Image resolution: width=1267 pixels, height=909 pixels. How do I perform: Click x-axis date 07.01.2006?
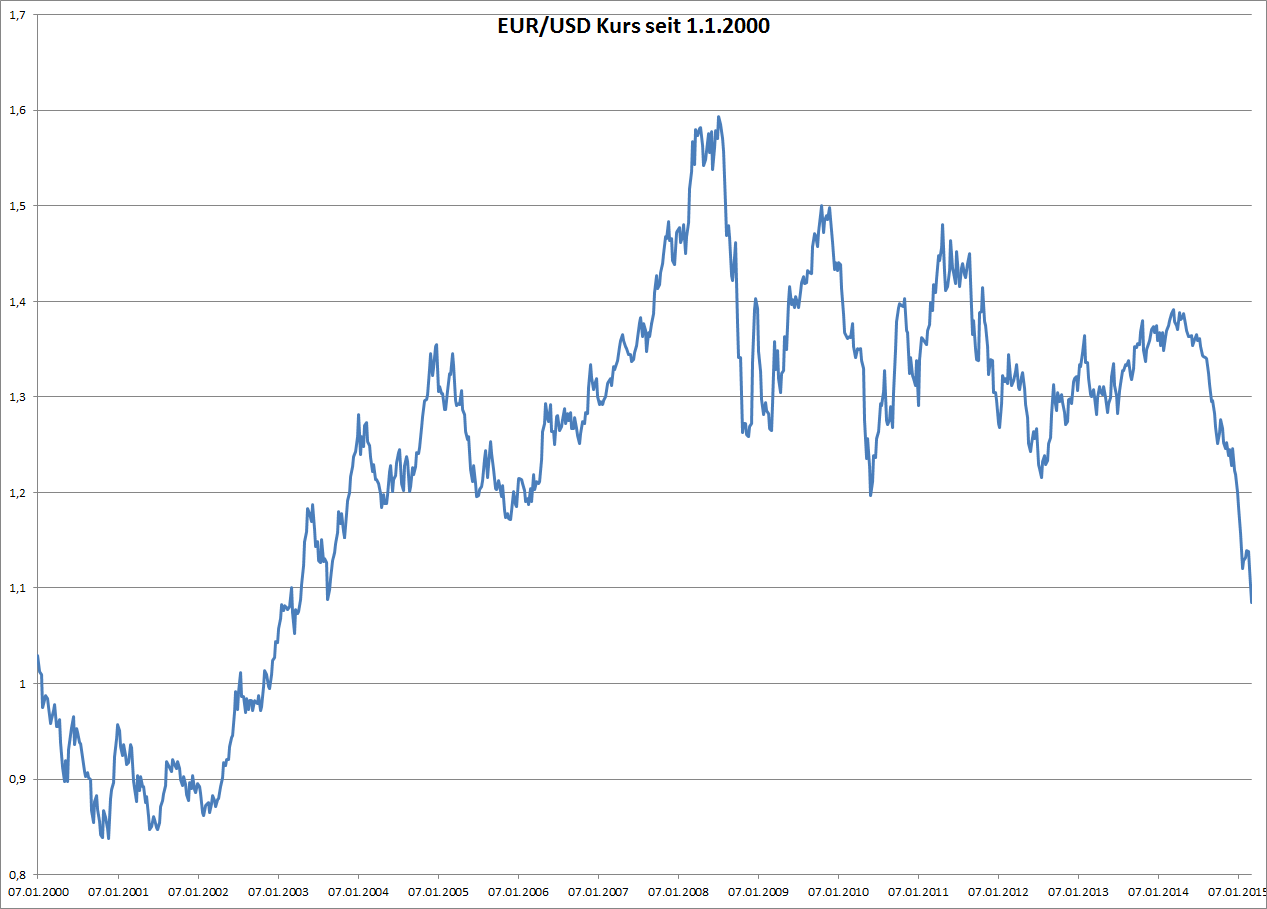(x=517, y=891)
